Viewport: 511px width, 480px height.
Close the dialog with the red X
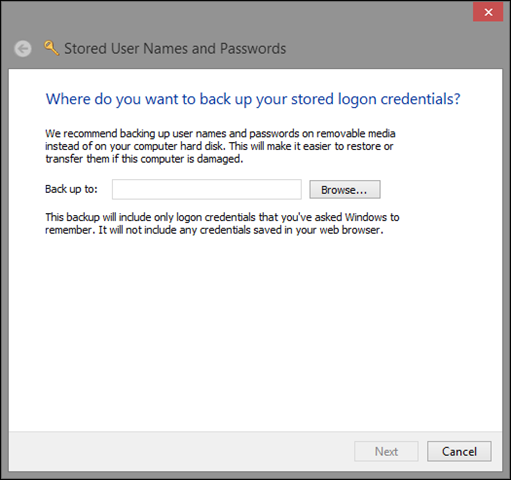tap(488, 12)
